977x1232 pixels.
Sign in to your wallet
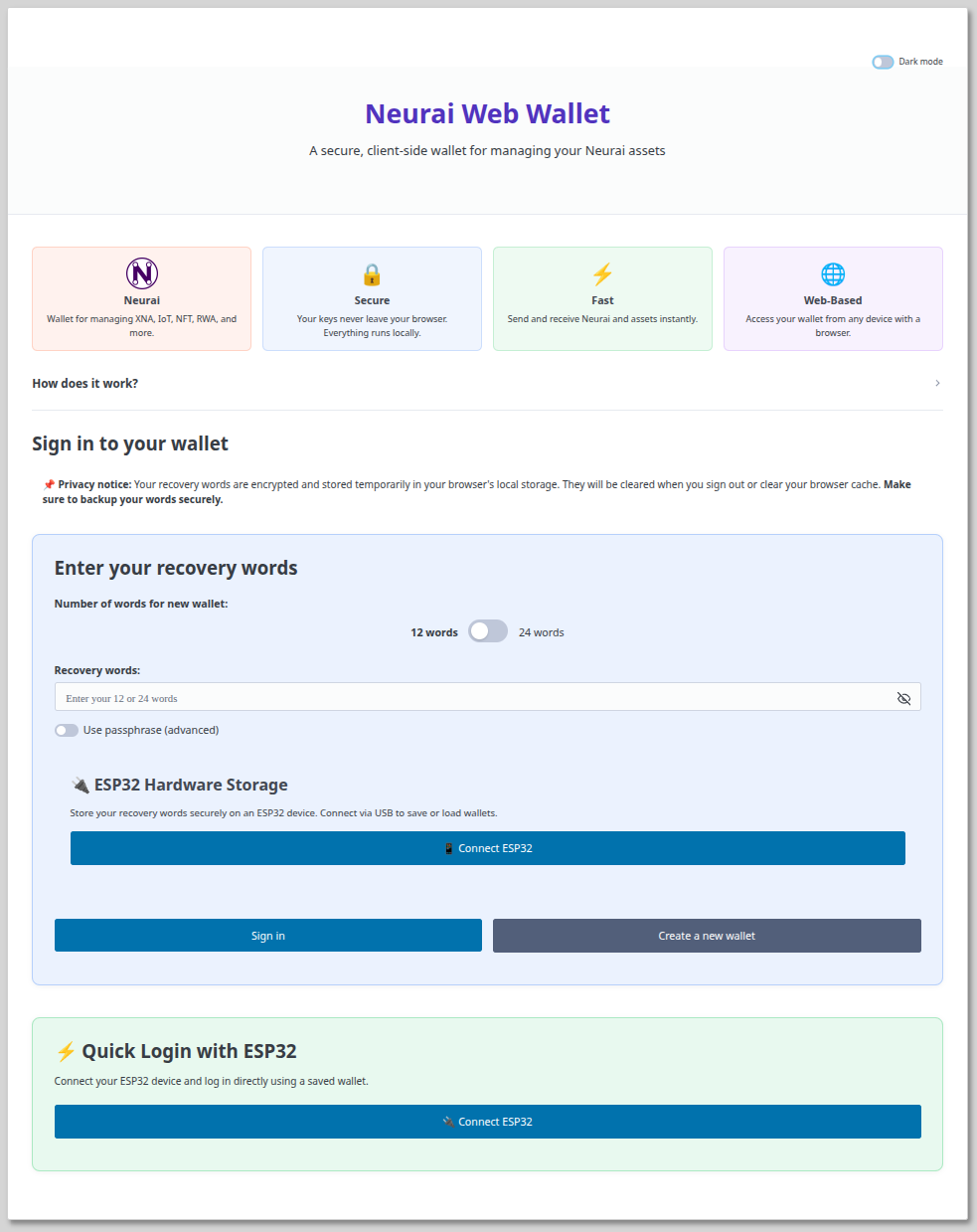(x=267, y=935)
